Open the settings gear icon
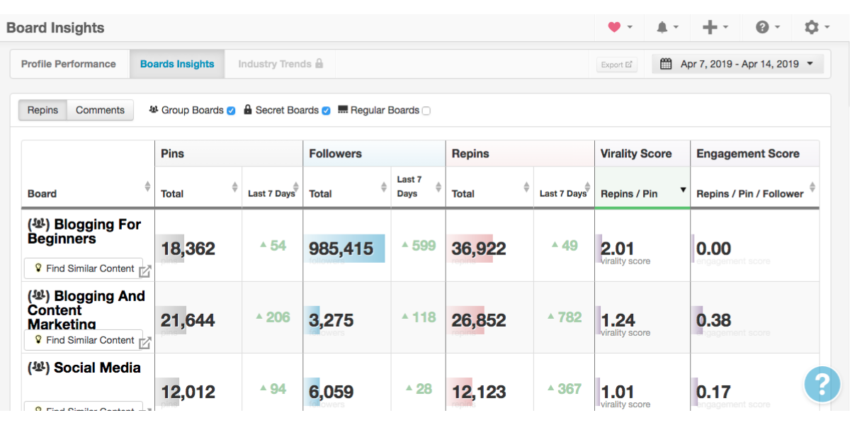 click(x=812, y=27)
